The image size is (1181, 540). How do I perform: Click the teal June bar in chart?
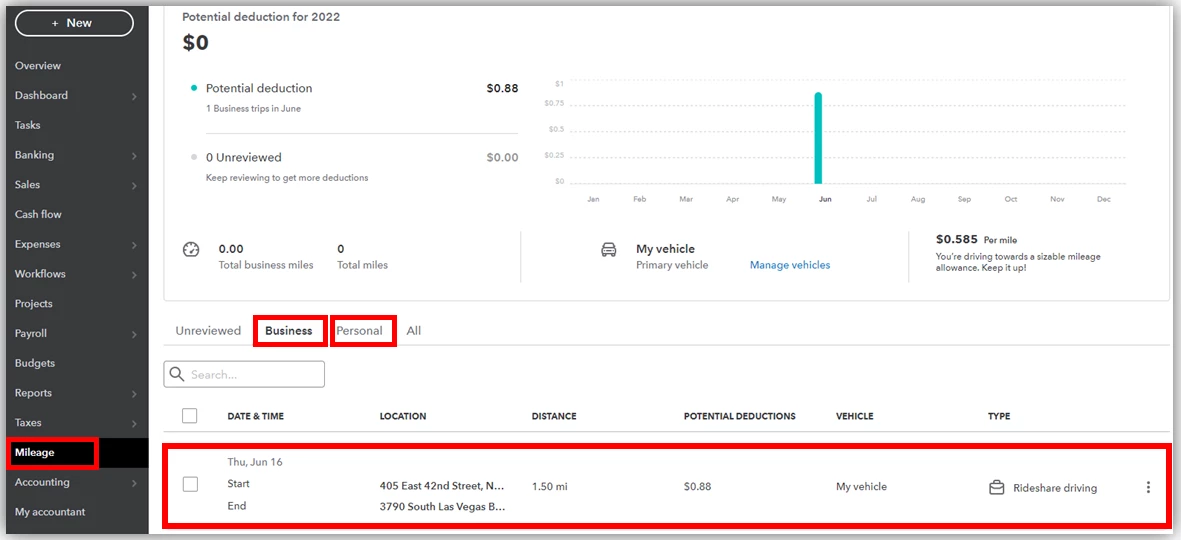[818, 139]
